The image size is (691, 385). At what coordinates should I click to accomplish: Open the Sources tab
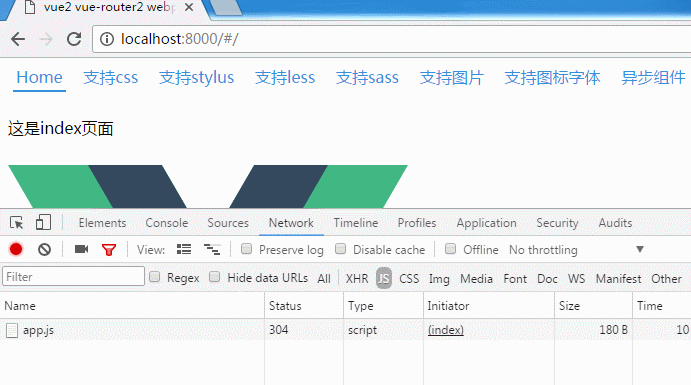(x=228, y=223)
